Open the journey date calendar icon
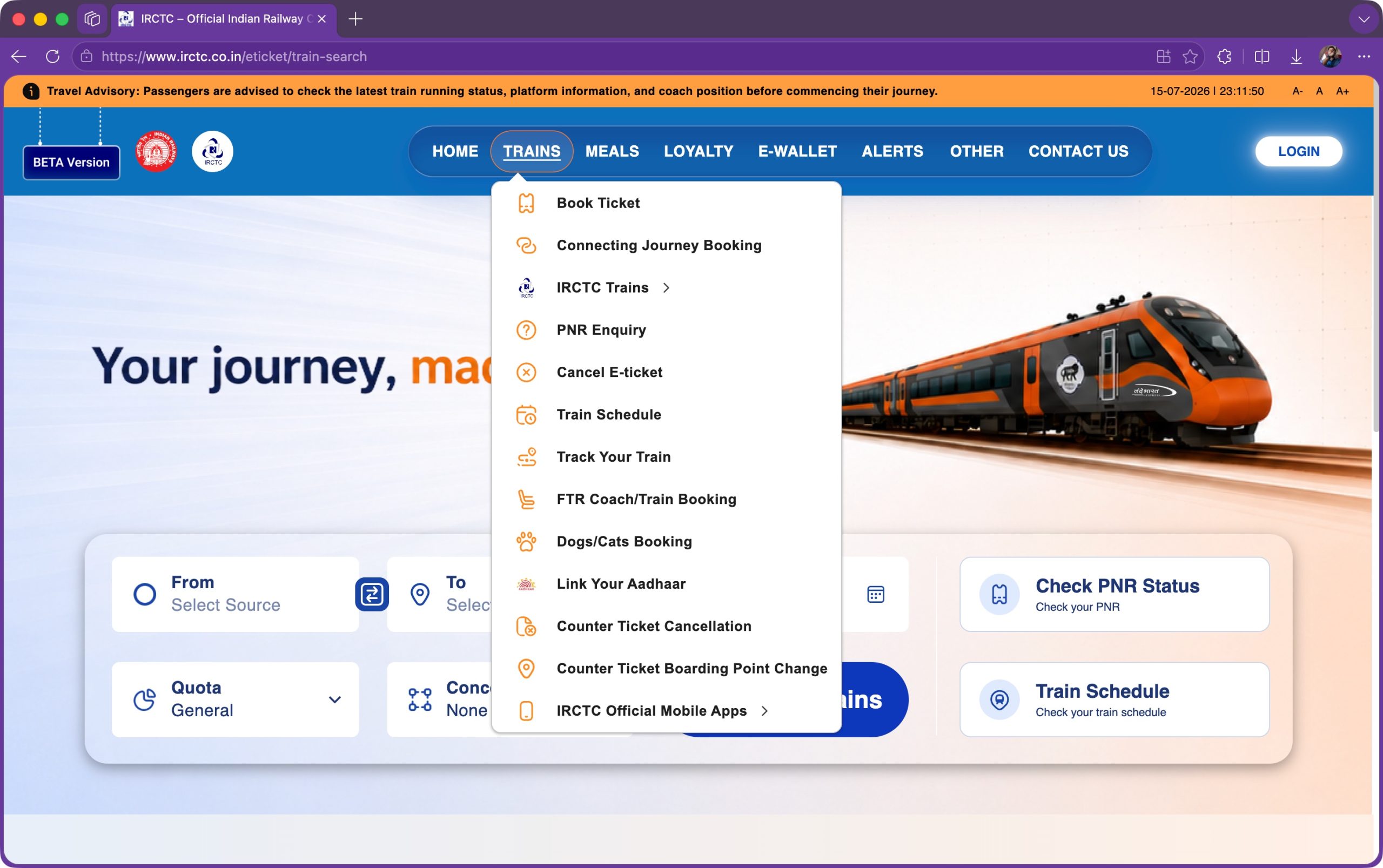Viewport: 1383px width, 868px height. tap(875, 594)
